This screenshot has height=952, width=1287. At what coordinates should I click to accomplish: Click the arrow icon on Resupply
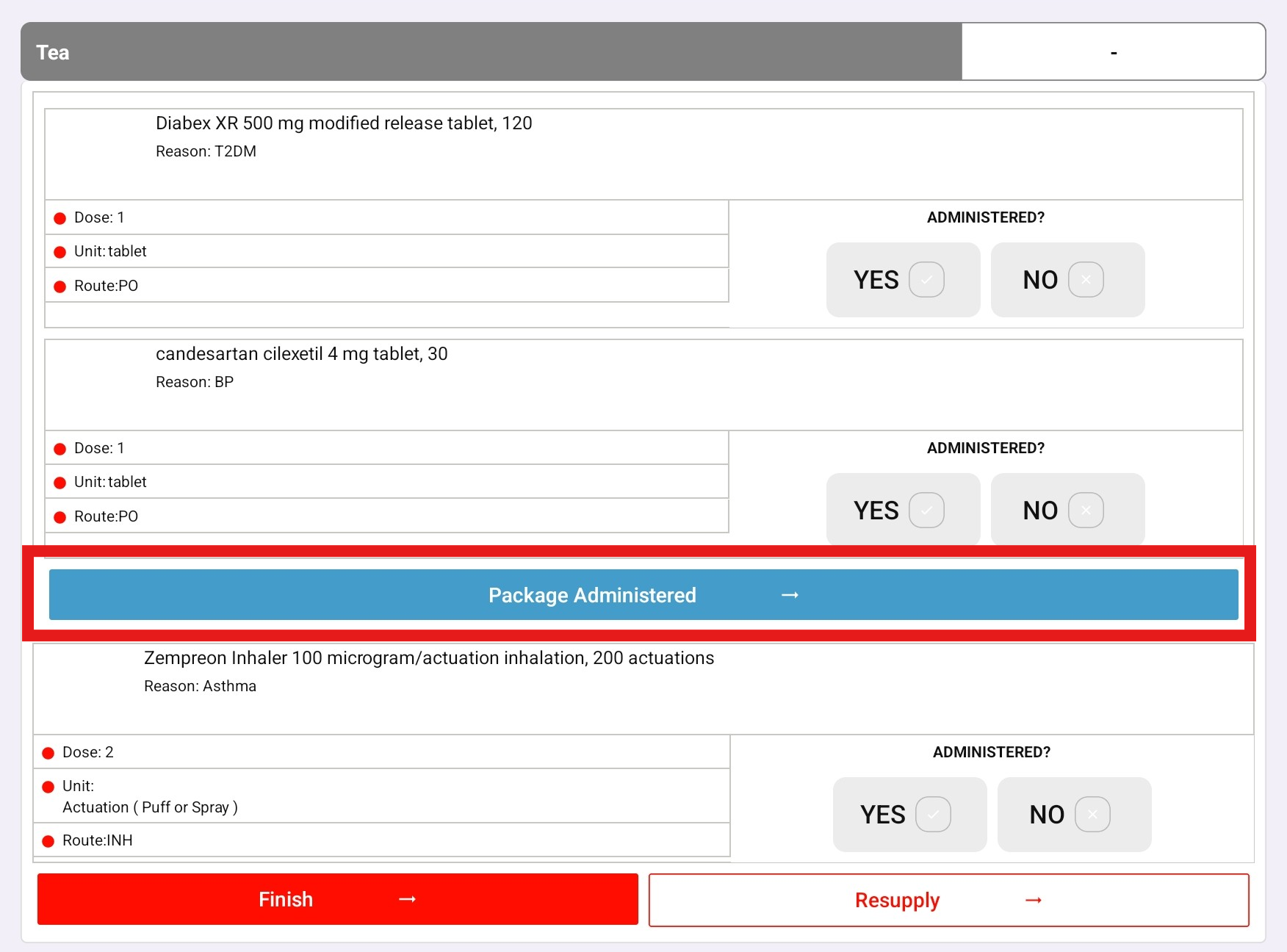click(x=1034, y=901)
